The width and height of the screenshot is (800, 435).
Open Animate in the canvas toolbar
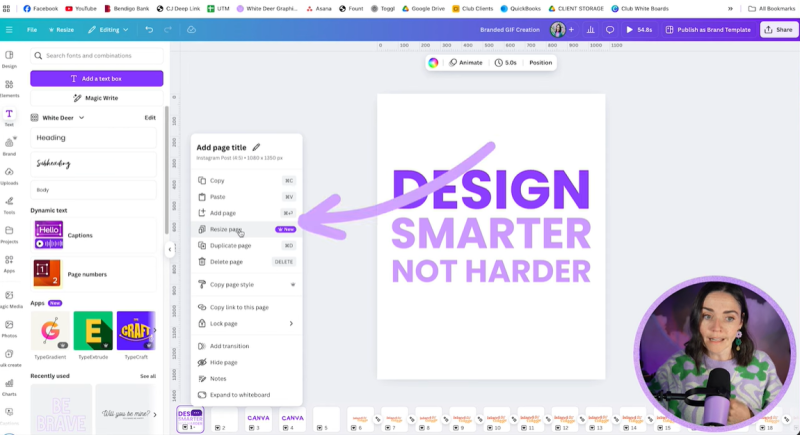465,63
